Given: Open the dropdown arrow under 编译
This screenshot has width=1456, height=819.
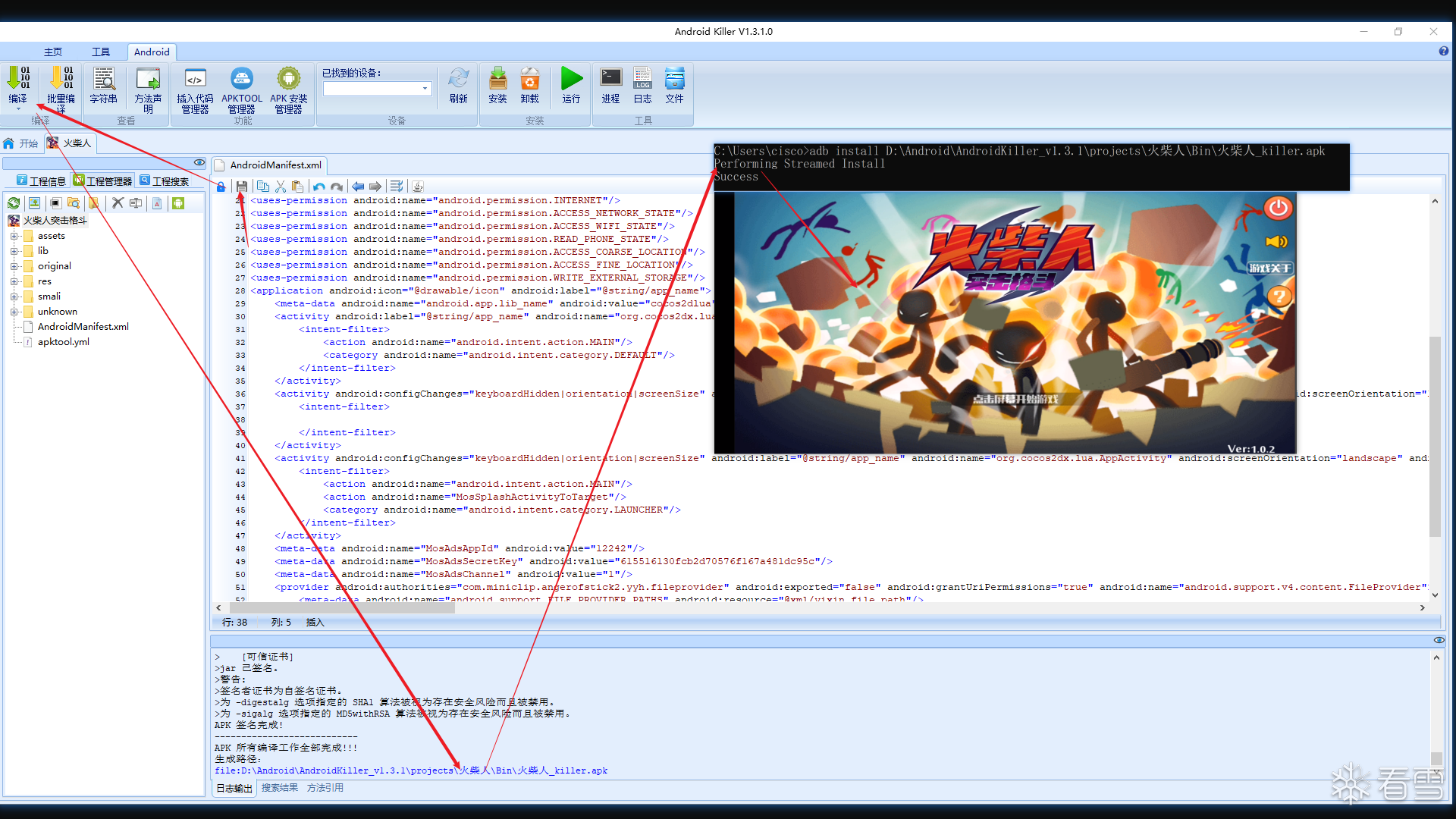Looking at the screenshot, I should coord(18,109).
